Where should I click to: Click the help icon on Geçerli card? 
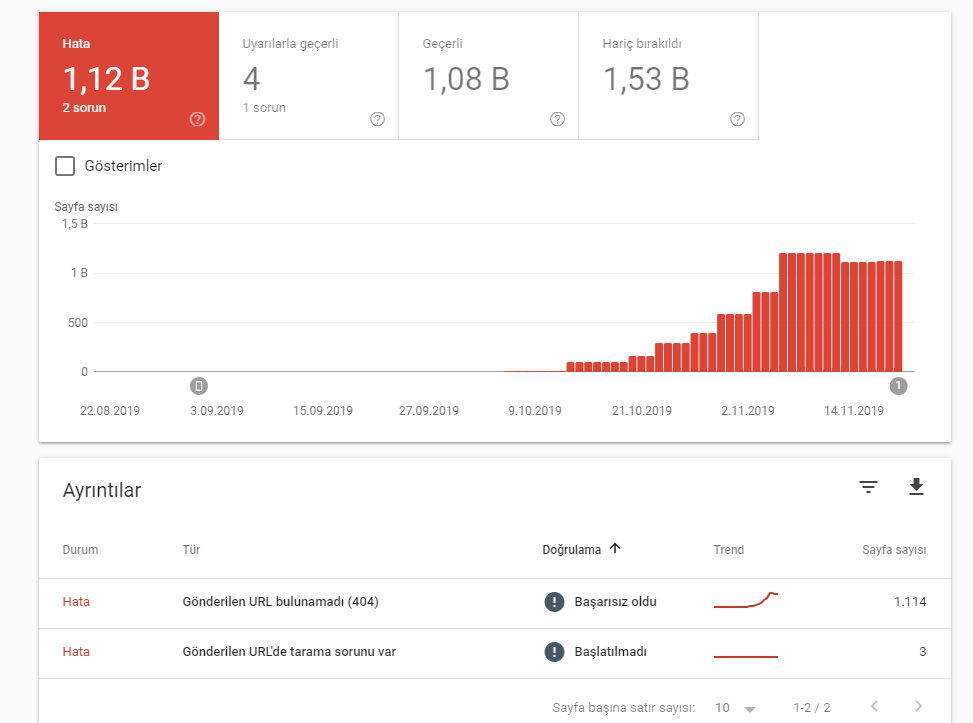pyautogui.click(x=557, y=119)
